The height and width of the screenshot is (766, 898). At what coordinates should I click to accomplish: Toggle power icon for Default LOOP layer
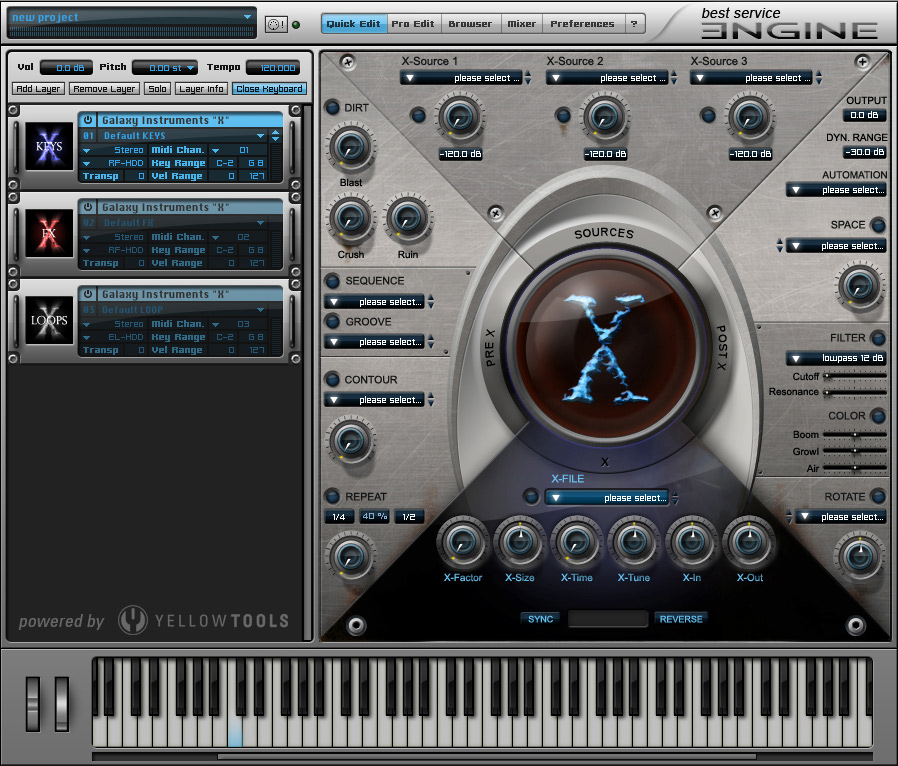pyautogui.click(x=88, y=294)
